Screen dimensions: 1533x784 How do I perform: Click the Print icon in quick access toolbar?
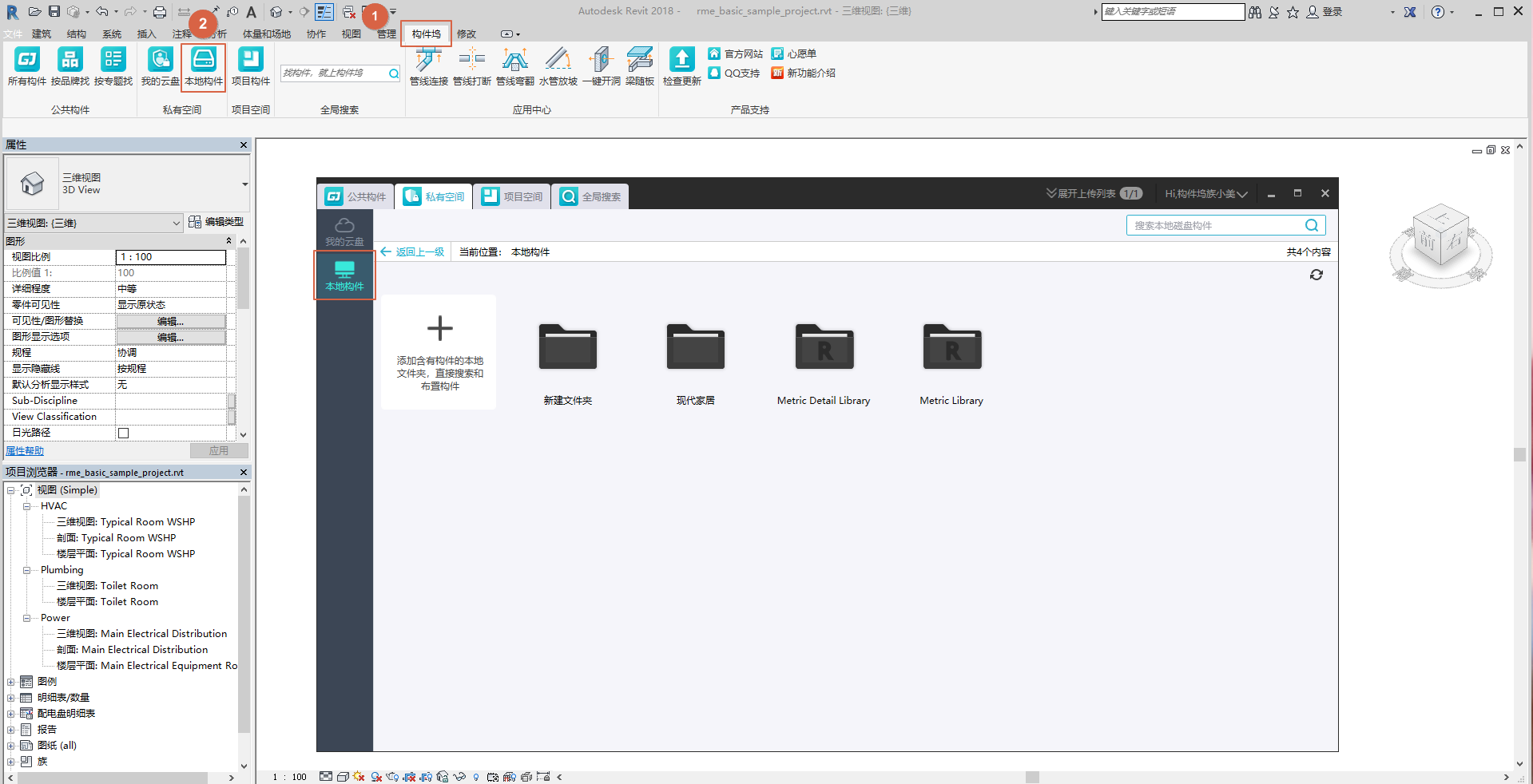[160, 12]
